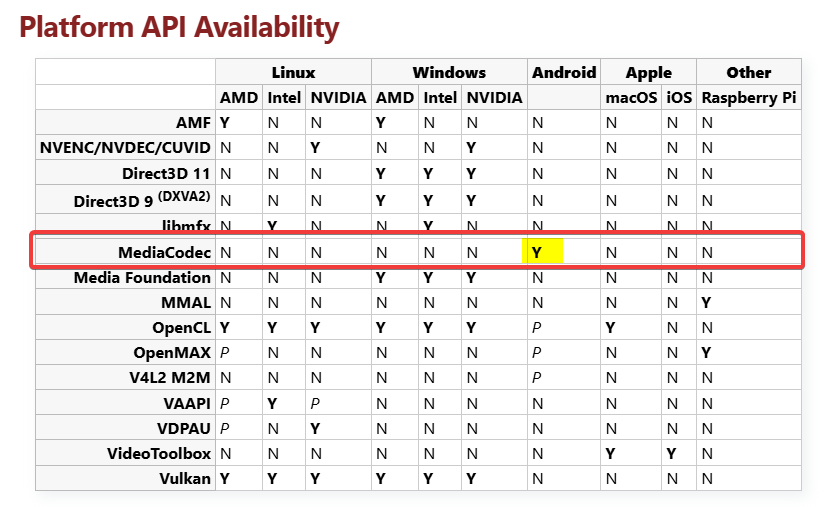Click the highlighted Y in MediaCodec Android cell
This screenshot has height=507, width=827.
[537, 253]
